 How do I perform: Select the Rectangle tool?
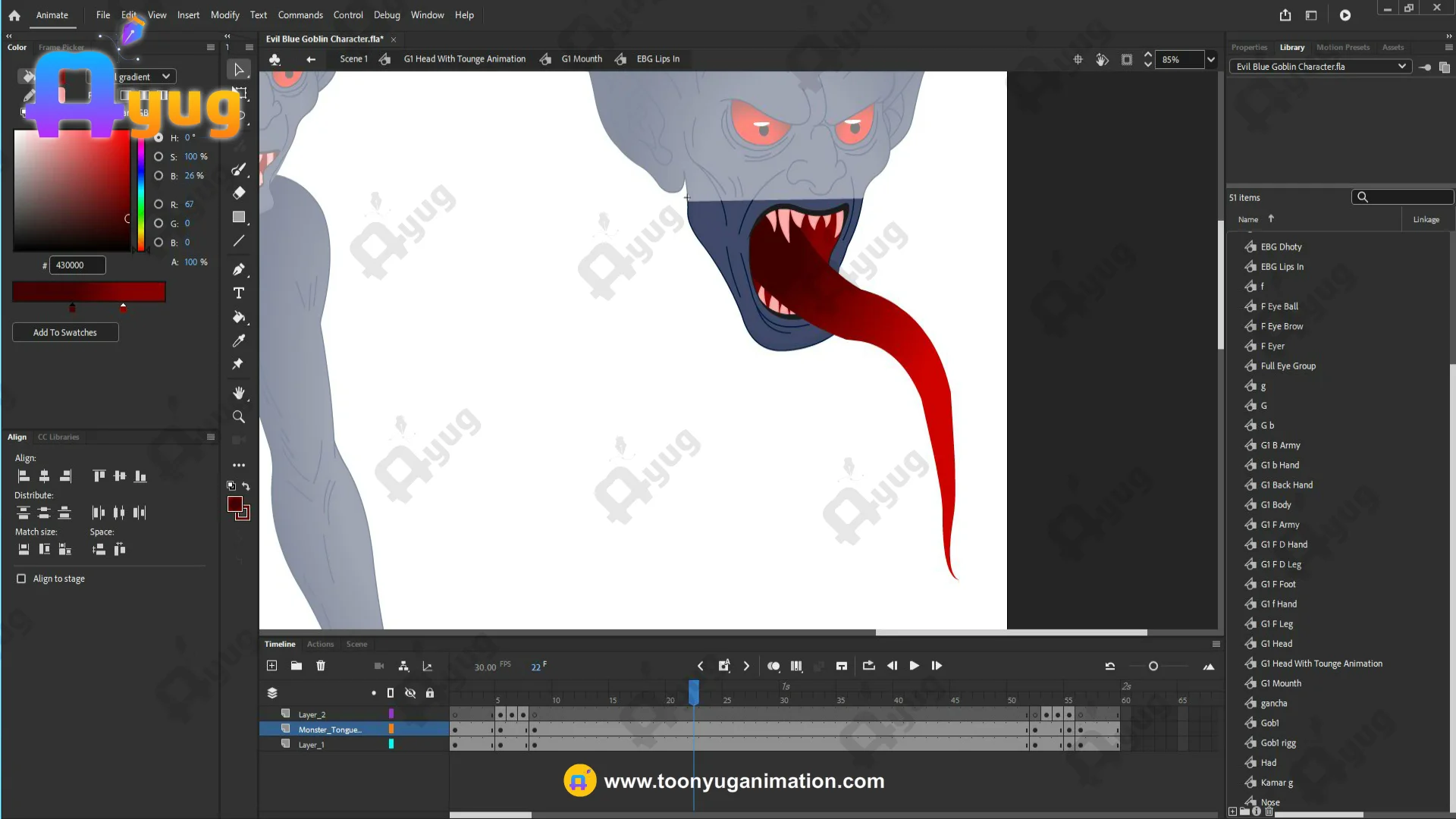click(238, 217)
